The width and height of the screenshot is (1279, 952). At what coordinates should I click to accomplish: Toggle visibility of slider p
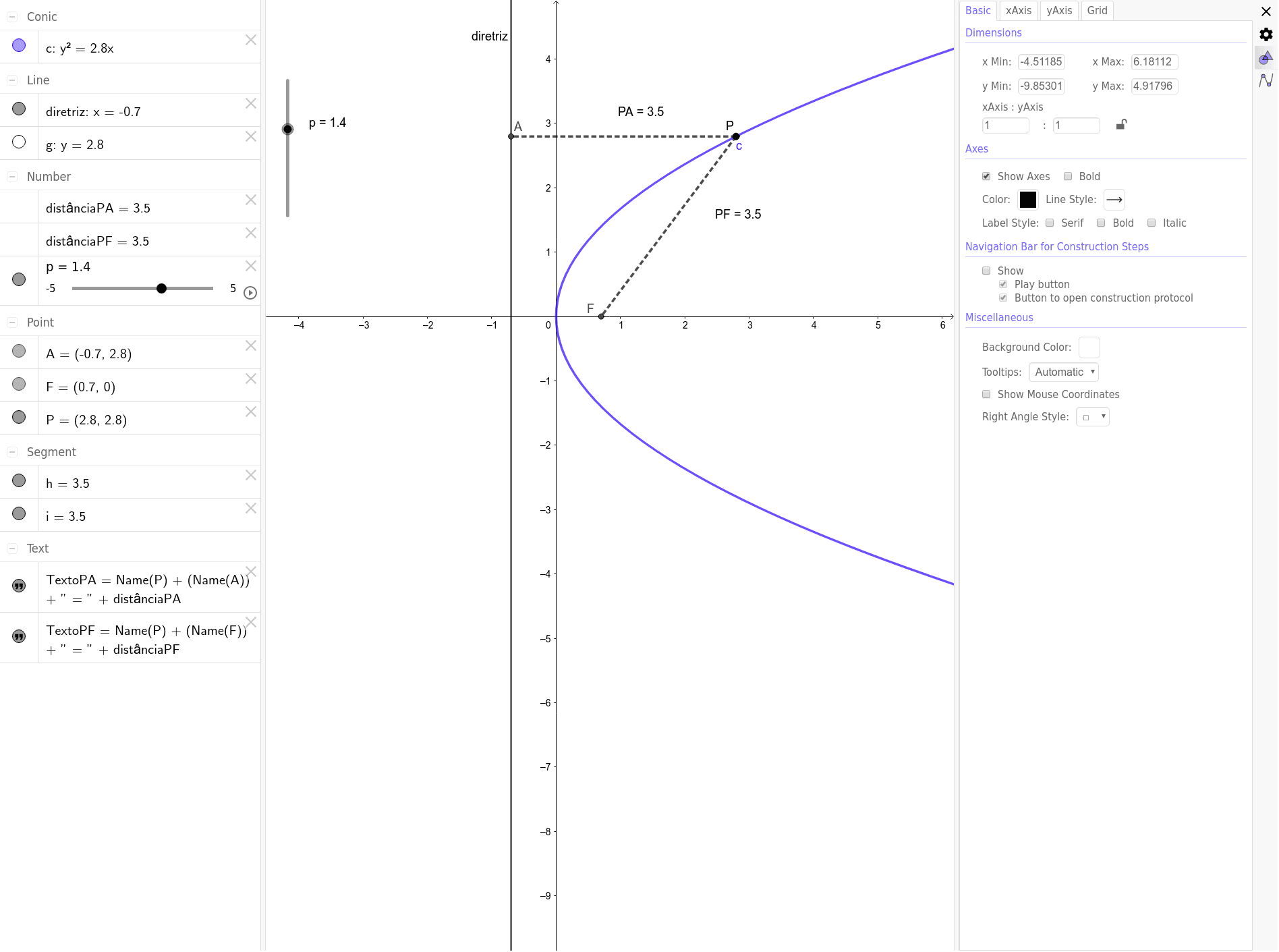pos(19,279)
